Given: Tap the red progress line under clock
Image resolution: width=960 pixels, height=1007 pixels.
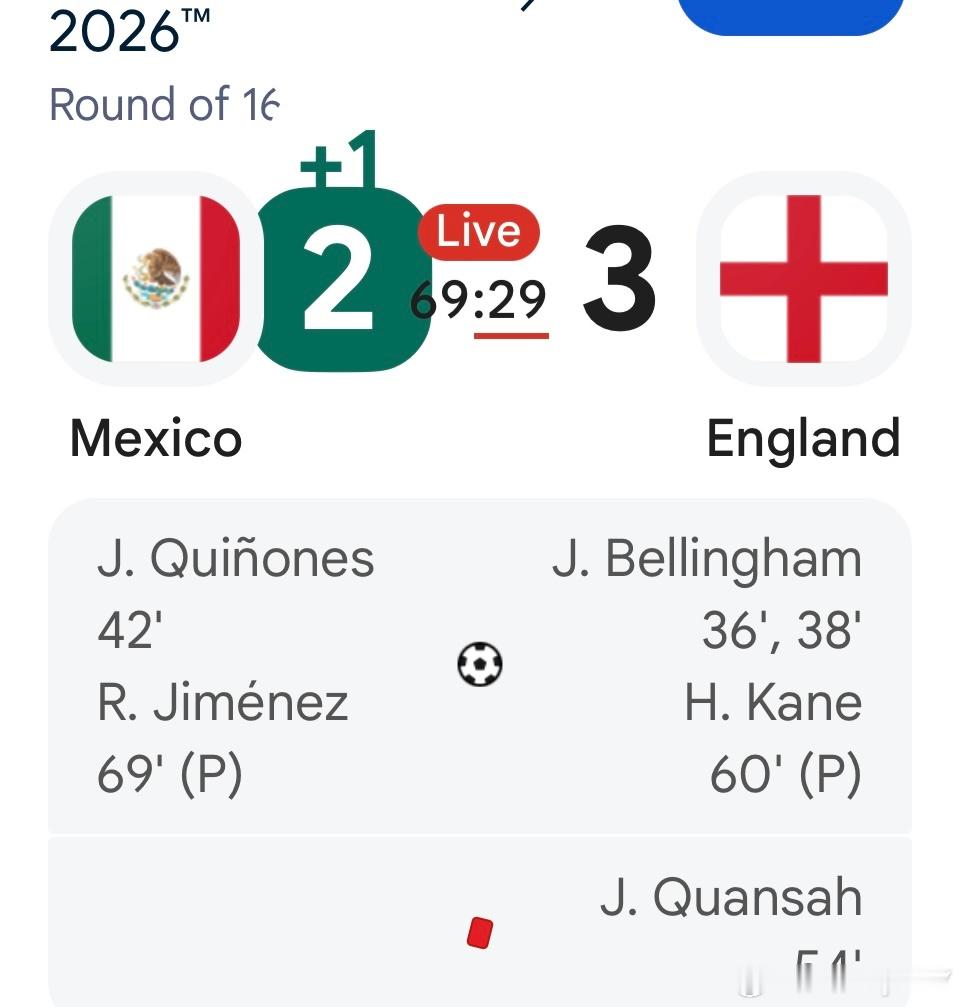Looking at the screenshot, I should point(511,335).
